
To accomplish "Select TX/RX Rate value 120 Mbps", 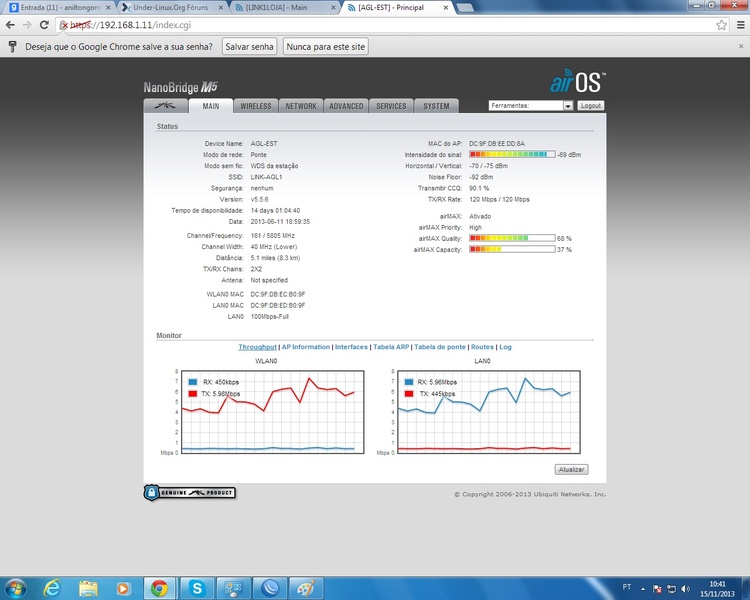I will pos(499,200).
